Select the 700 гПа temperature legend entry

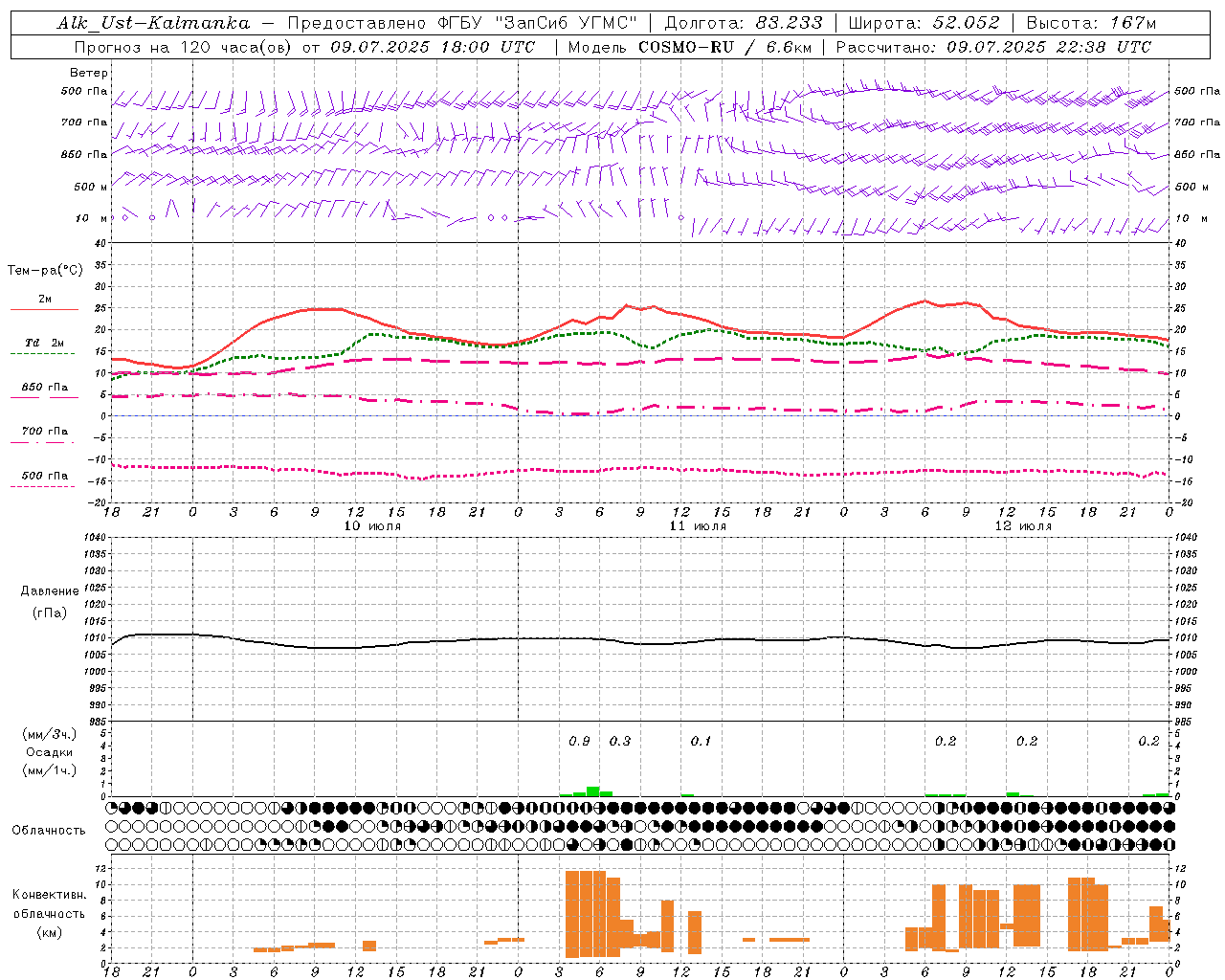(x=43, y=434)
